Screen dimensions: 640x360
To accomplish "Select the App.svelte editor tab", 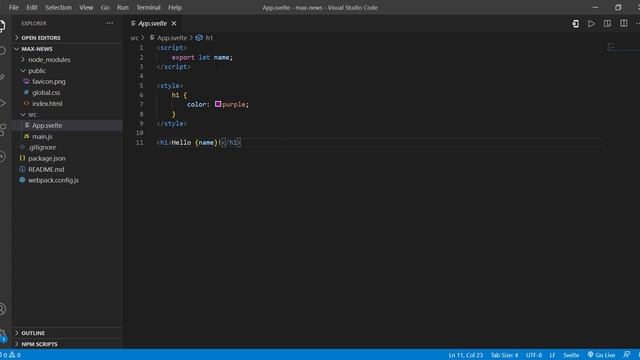I will click(x=153, y=24).
